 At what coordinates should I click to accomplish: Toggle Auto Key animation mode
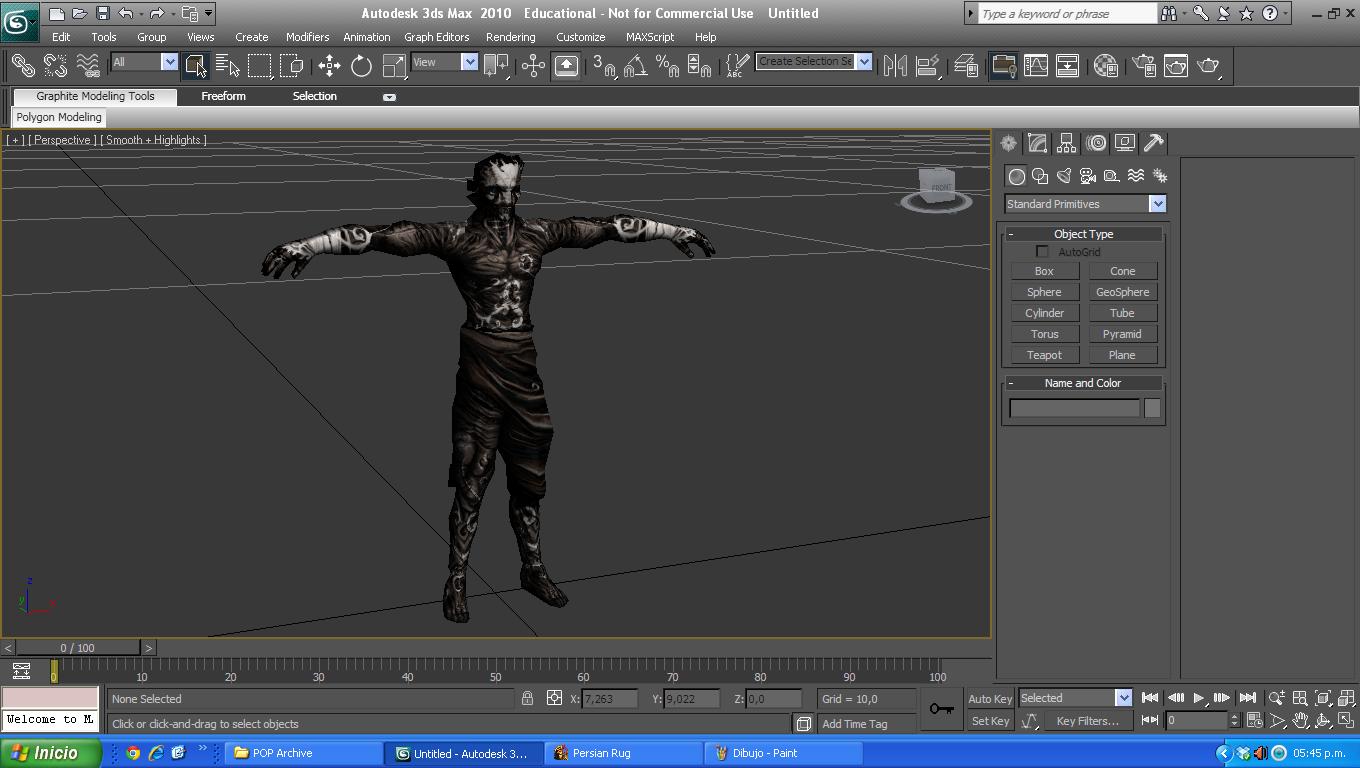pos(990,699)
